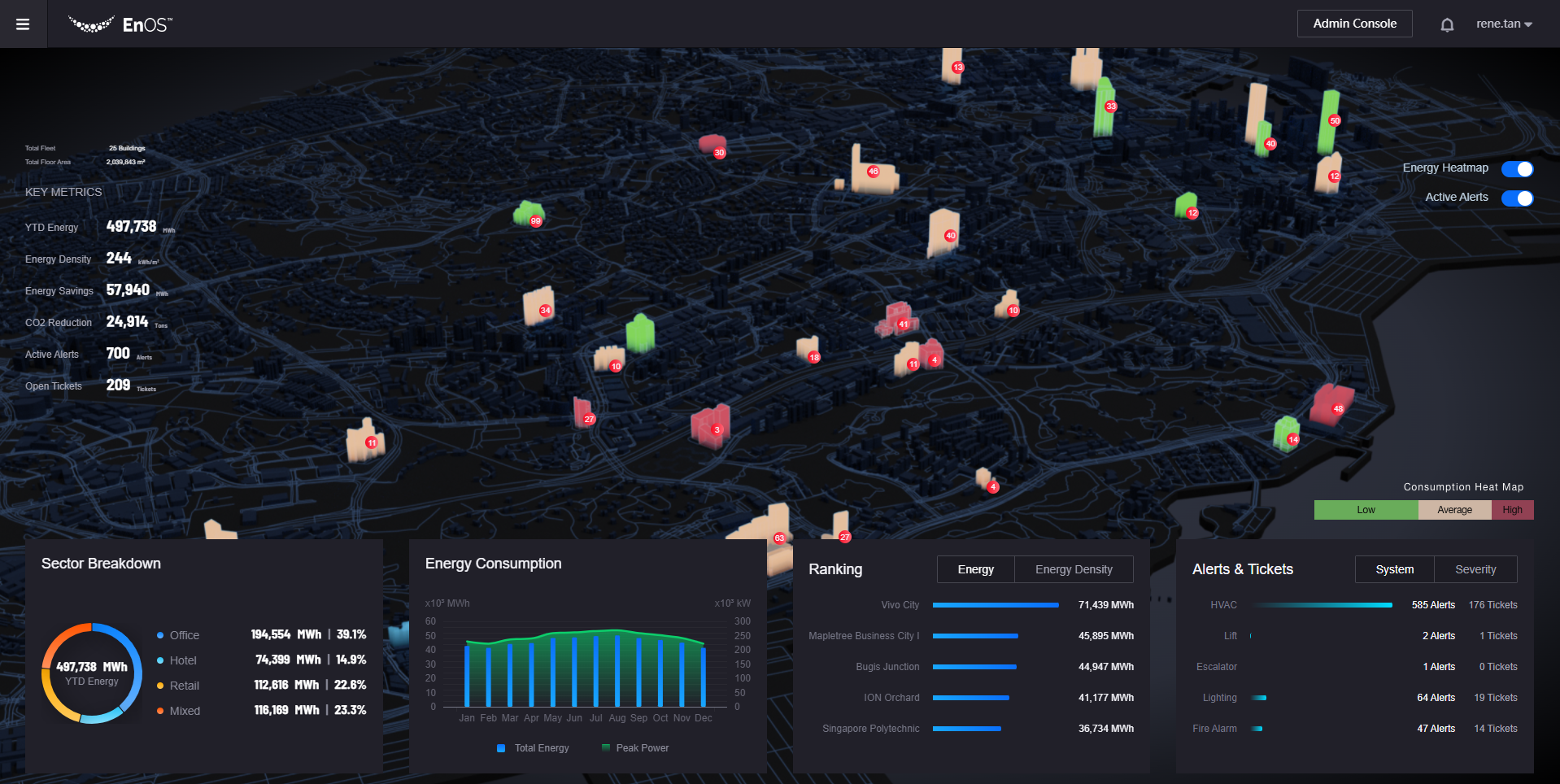Select the System tab in Alerts & Tickets
Image resolution: width=1560 pixels, height=784 pixels.
1394,569
